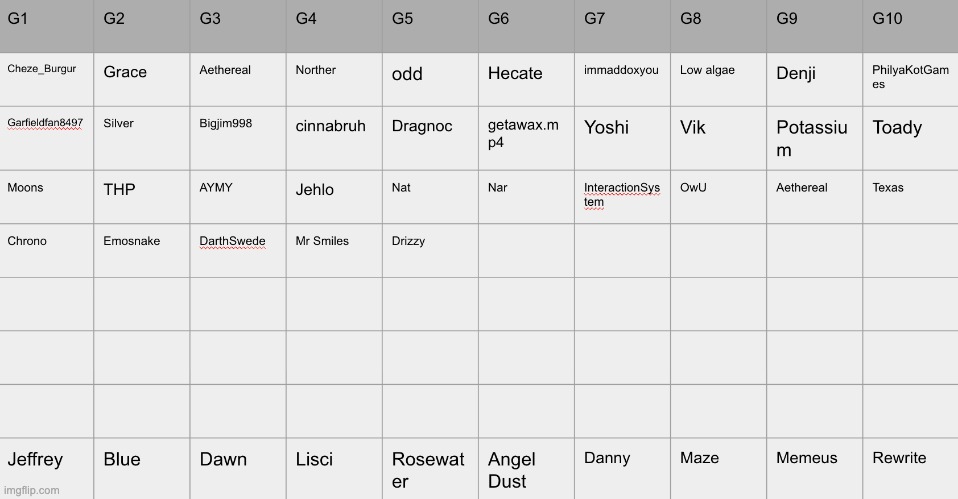Select the Cheze_Burgur cell
Screen dimensions: 958x499
(46, 79)
